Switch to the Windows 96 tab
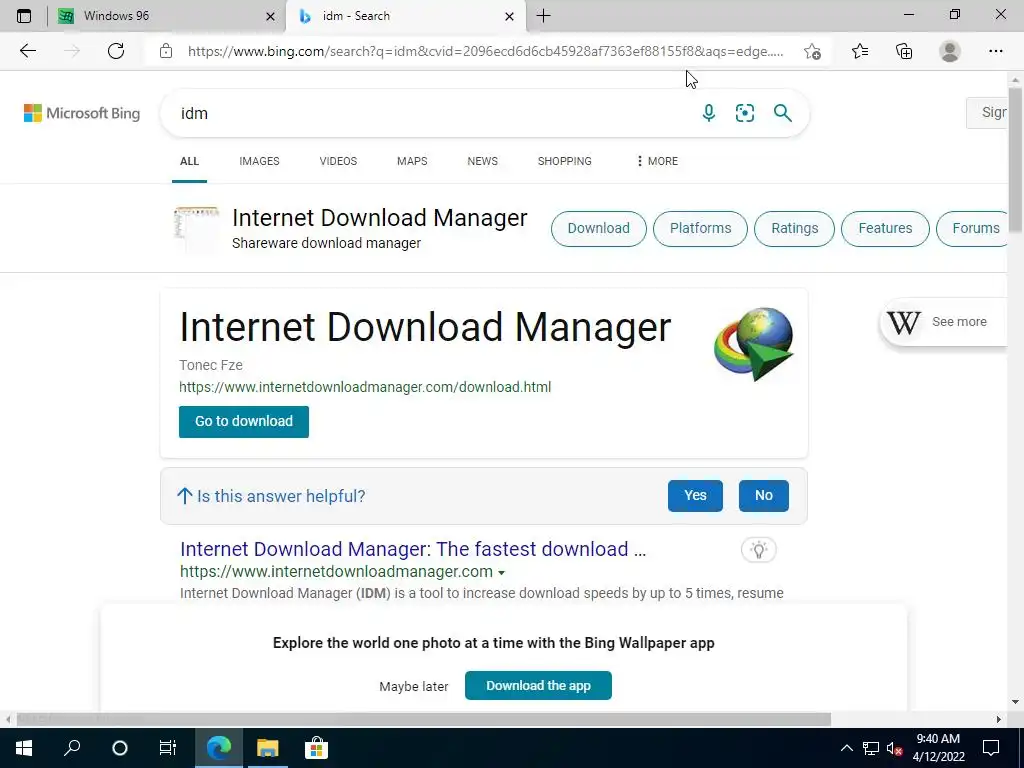Image resolution: width=1024 pixels, height=768 pixels. (166, 16)
